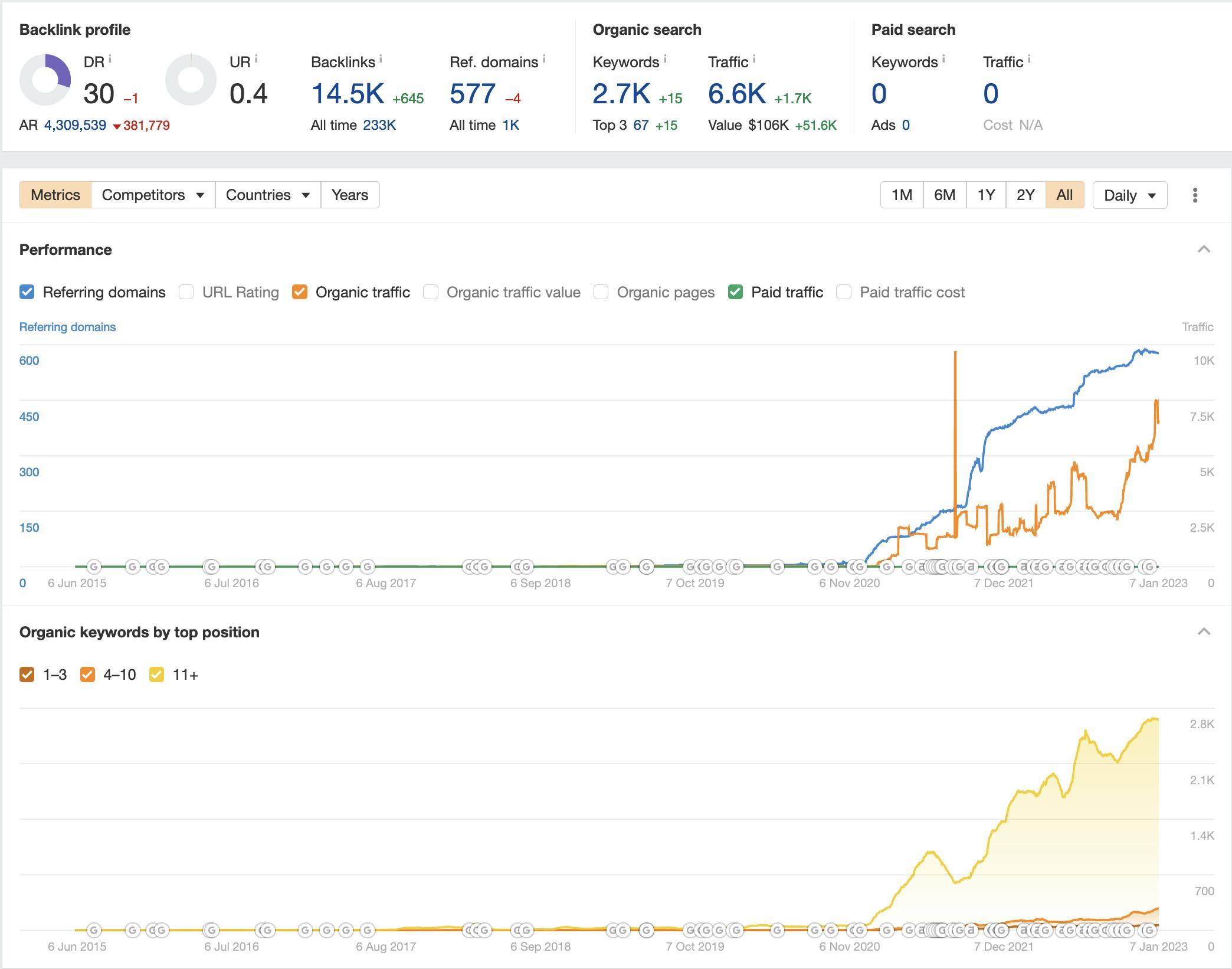Select the 1Y time range

click(986, 195)
